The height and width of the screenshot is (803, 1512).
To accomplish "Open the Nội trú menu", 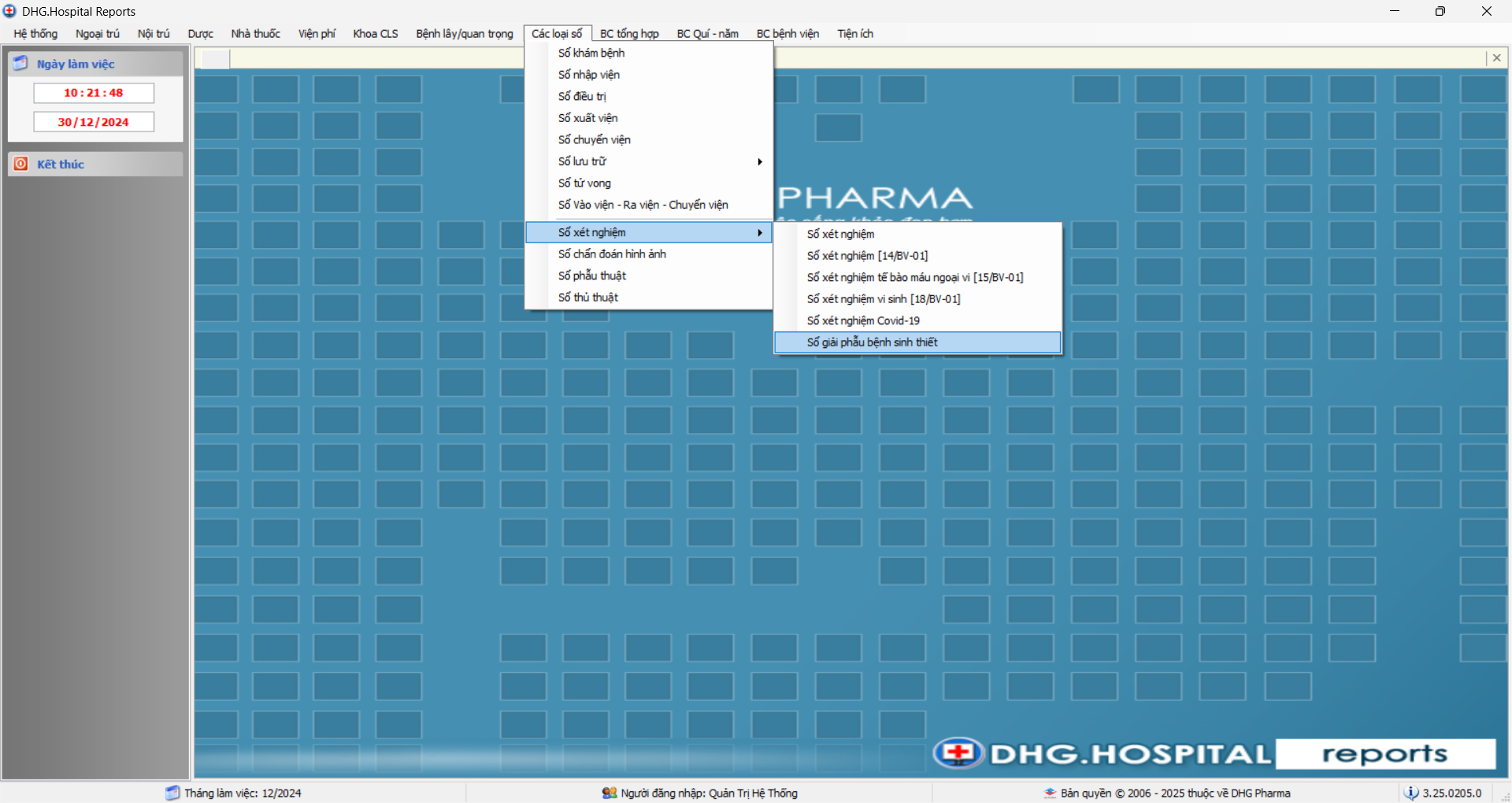I will tap(154, 34).
